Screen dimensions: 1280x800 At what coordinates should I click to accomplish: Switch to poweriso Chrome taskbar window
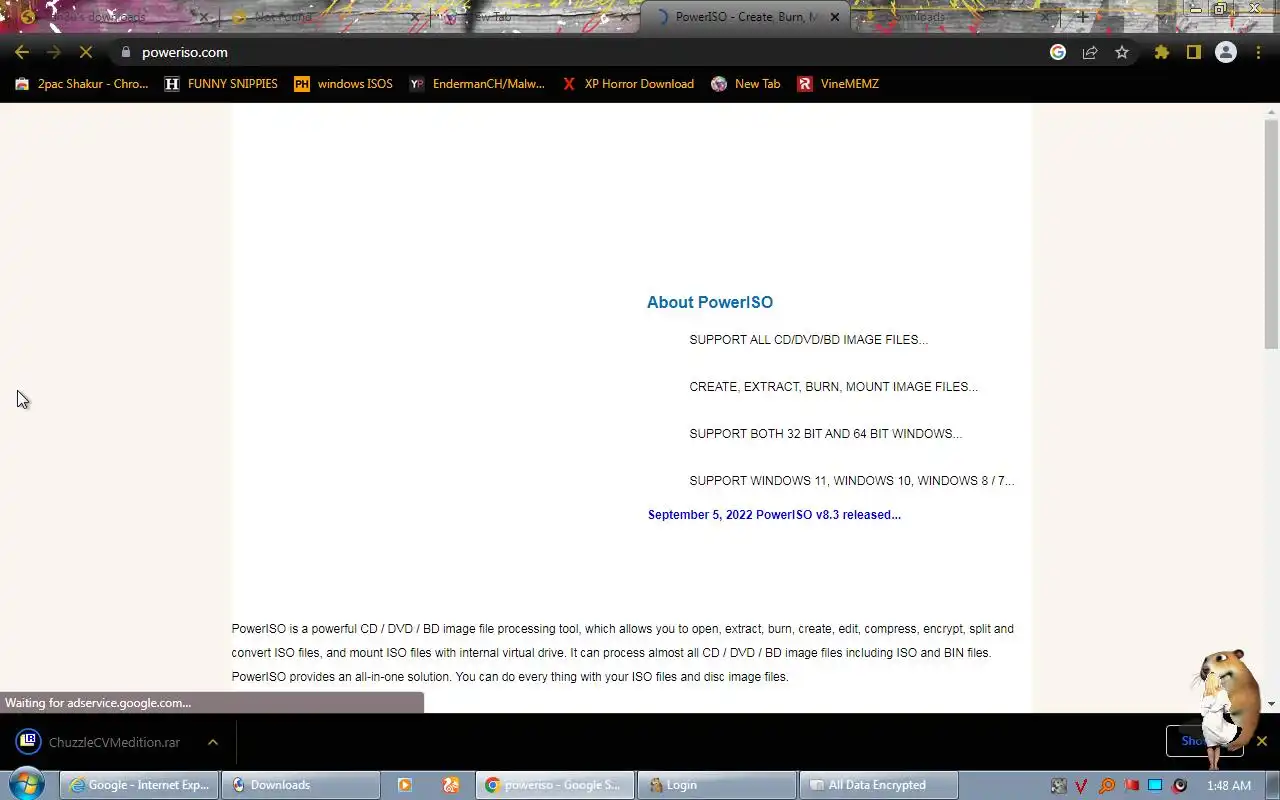(x=555, y=785)
